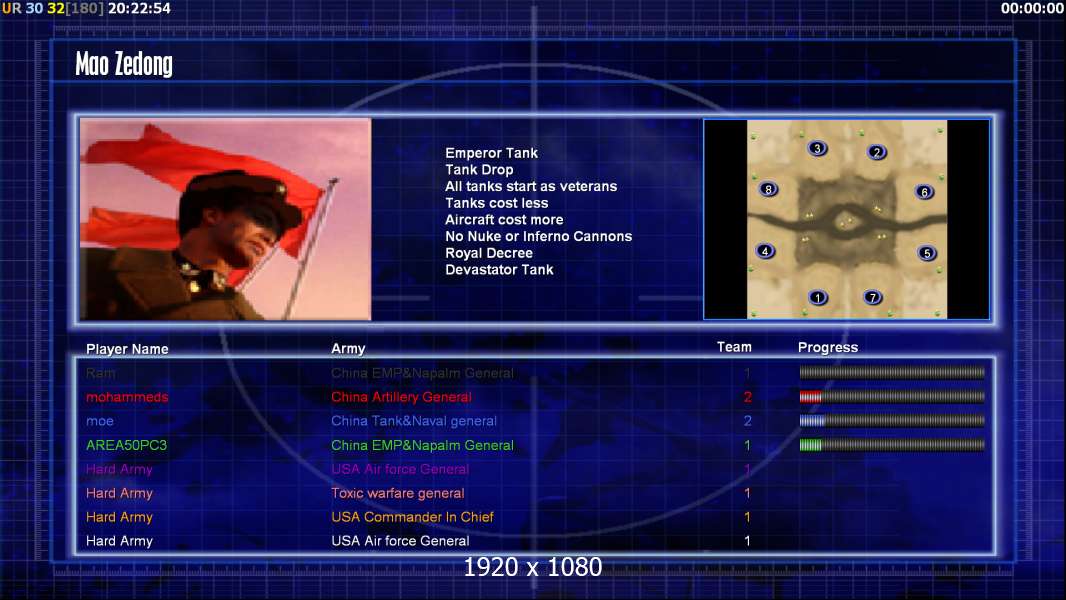The height and width of the screenshot is (600, 1066).
Task: Select start position 3 on the minimap
Action: point(817,148)
